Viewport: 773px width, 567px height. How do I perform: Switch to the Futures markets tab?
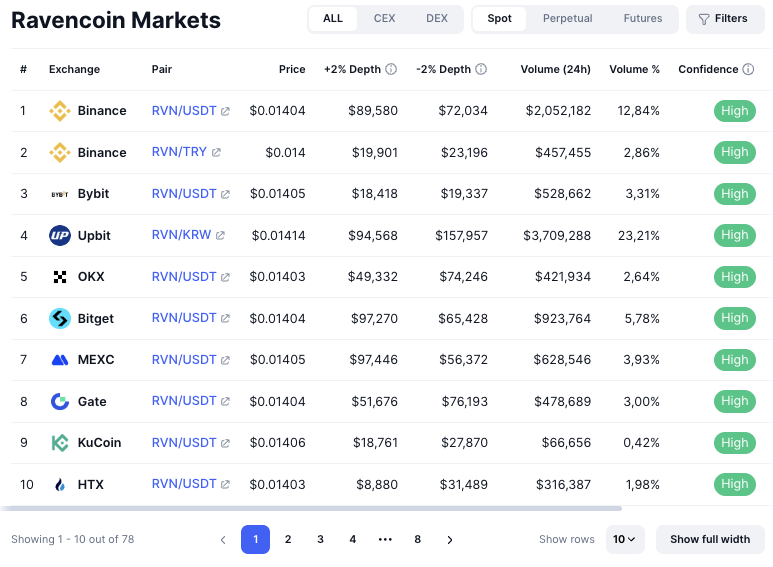642,19
